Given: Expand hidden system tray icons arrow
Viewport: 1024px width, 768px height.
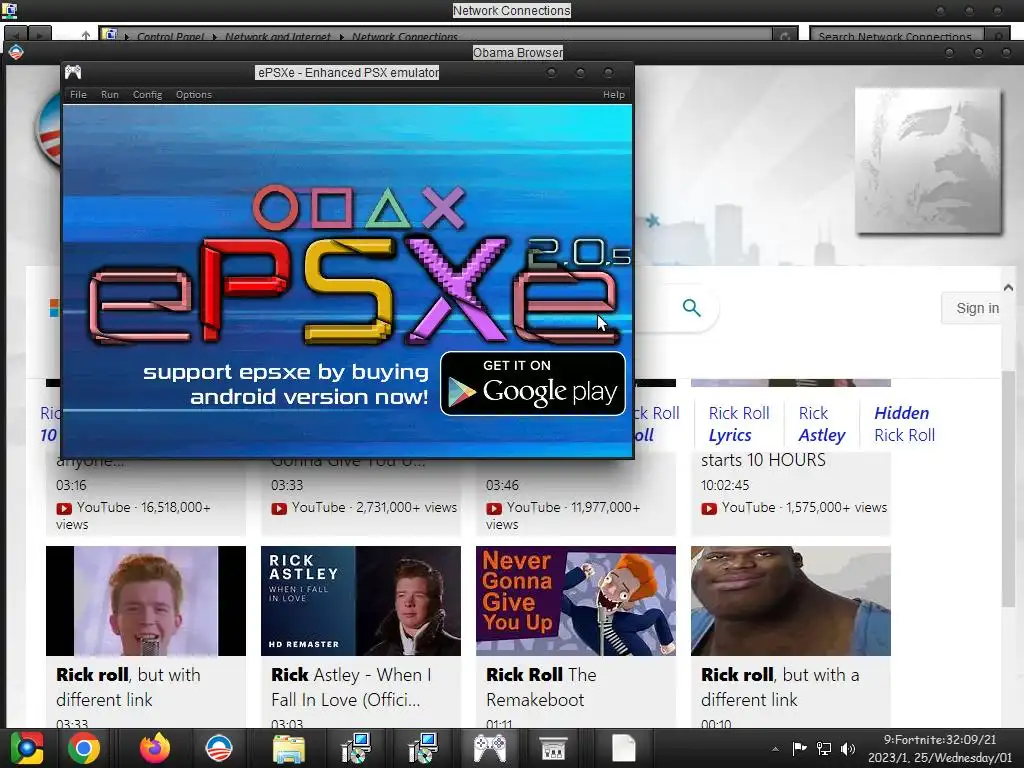Looking at the screenshot, I should click(x=775, y=749).
